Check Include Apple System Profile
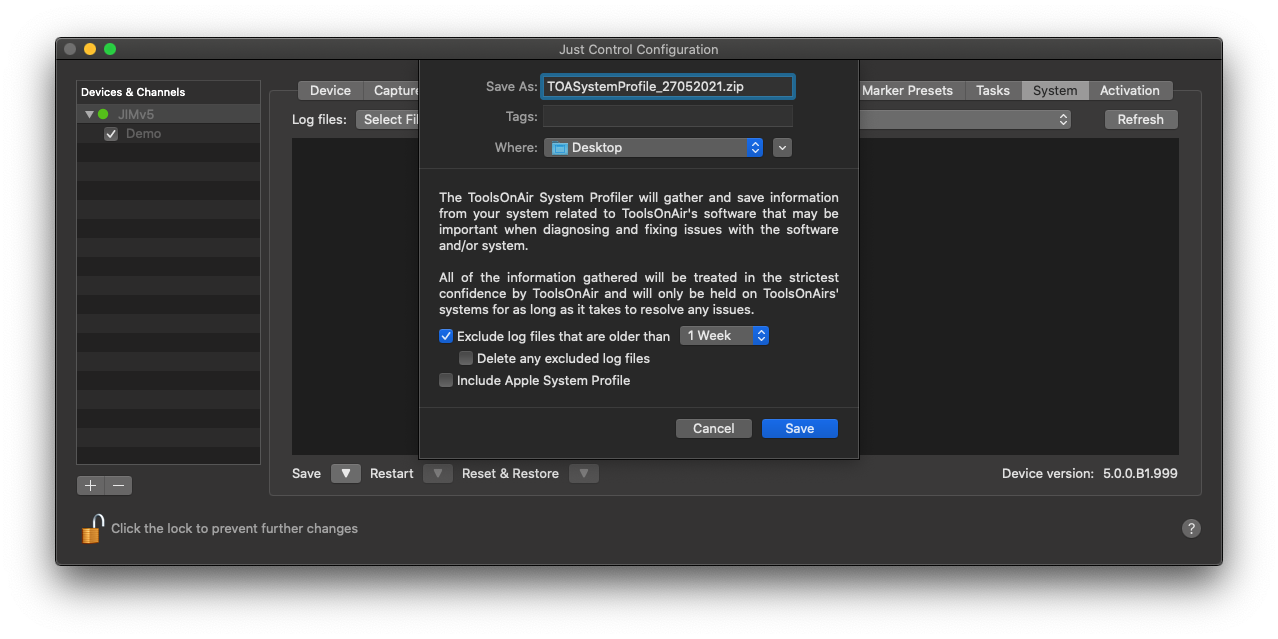The width and height of the screenshot is (1278, 639). point(446,380)
